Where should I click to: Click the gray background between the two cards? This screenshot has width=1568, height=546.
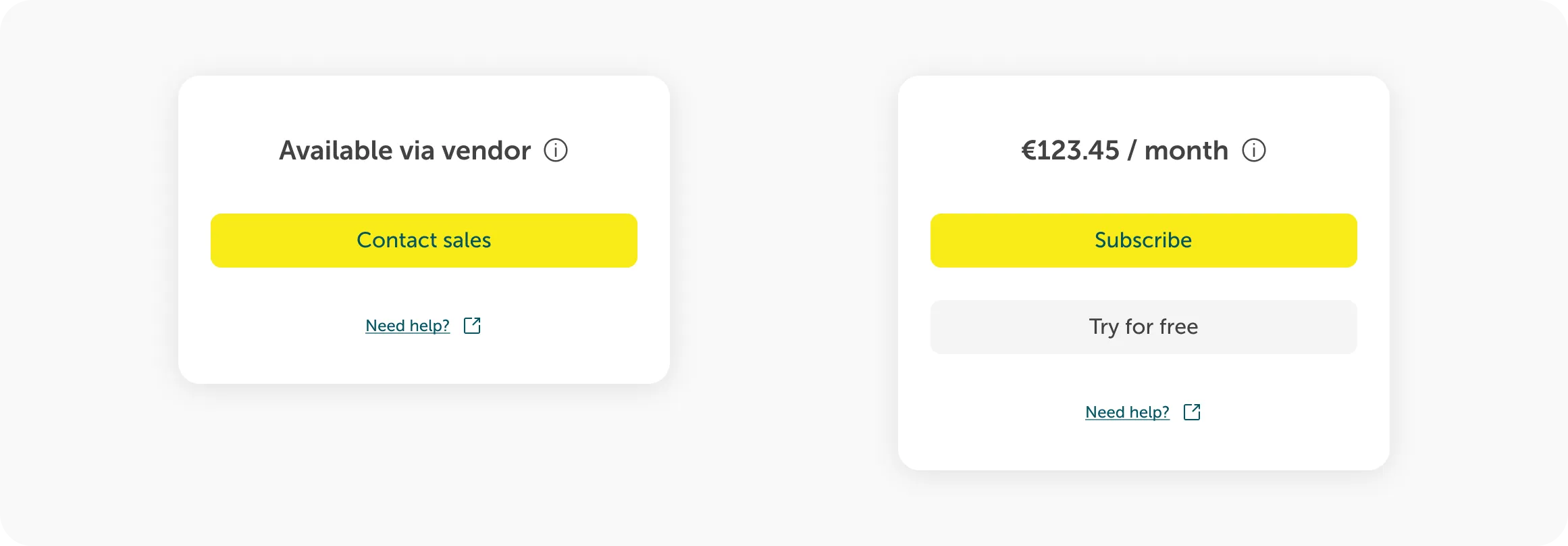[x=783, y=270]
